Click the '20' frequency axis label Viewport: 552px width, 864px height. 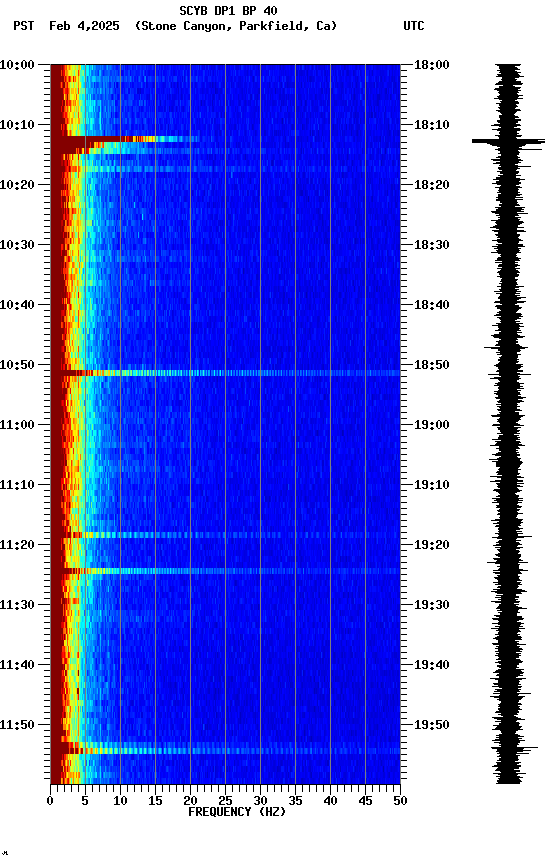coord(190,801)
